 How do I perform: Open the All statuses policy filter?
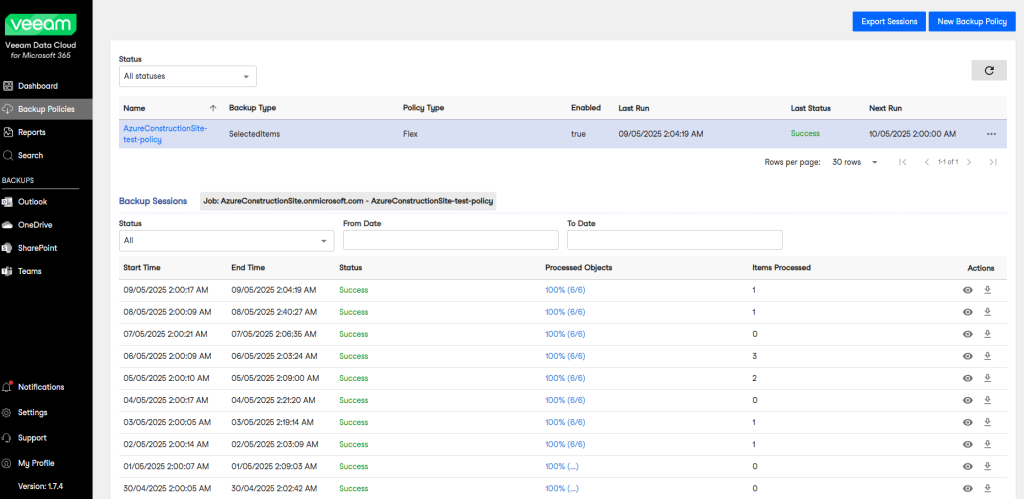[187, 76]
